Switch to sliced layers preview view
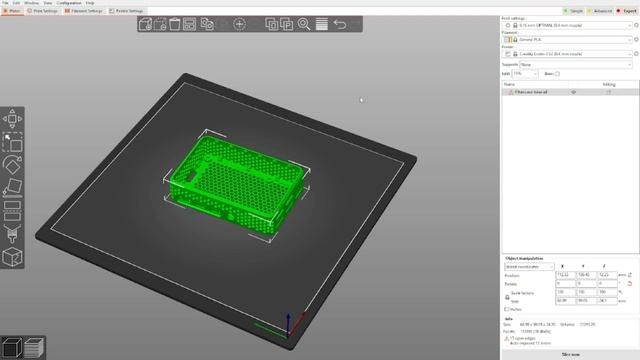Screen dimensions: 640x360 [x=34, y=348]
